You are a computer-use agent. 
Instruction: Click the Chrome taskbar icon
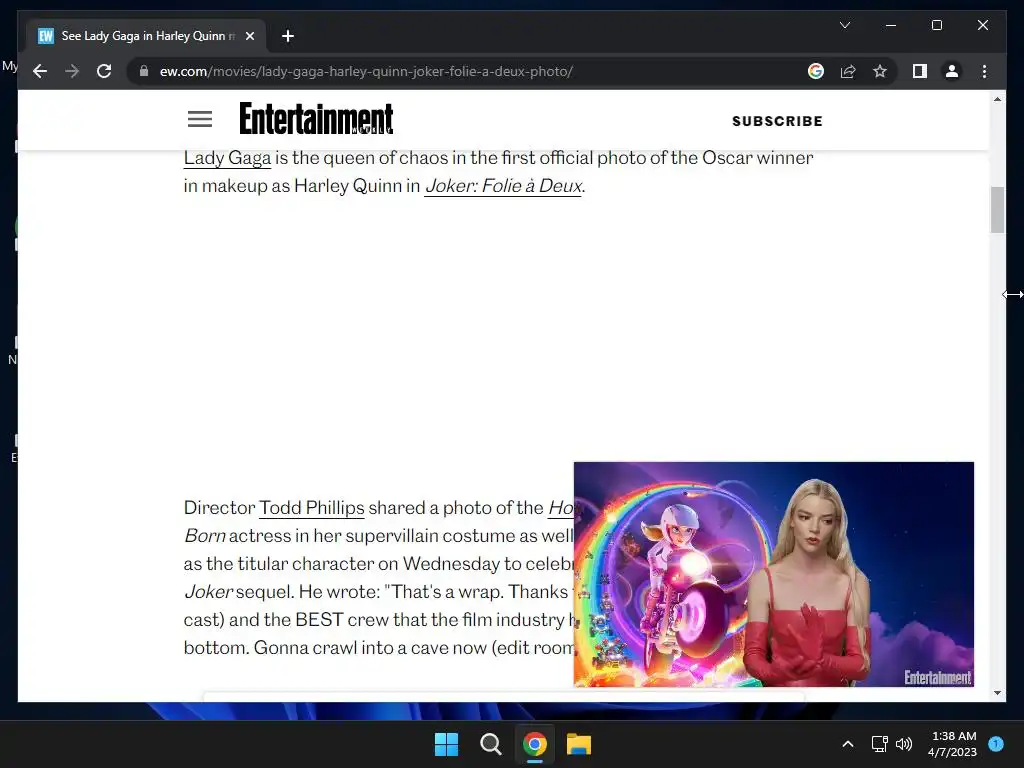[534, 744]
